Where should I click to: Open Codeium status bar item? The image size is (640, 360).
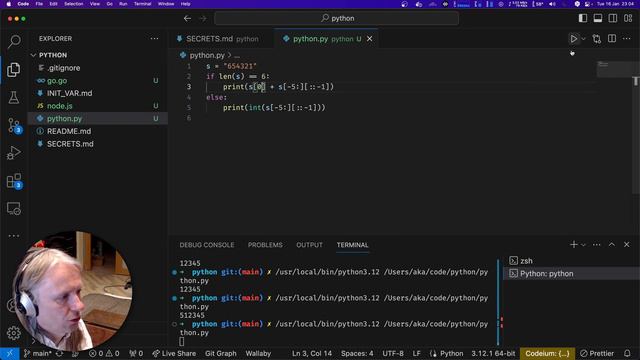(x=547, y=353)
